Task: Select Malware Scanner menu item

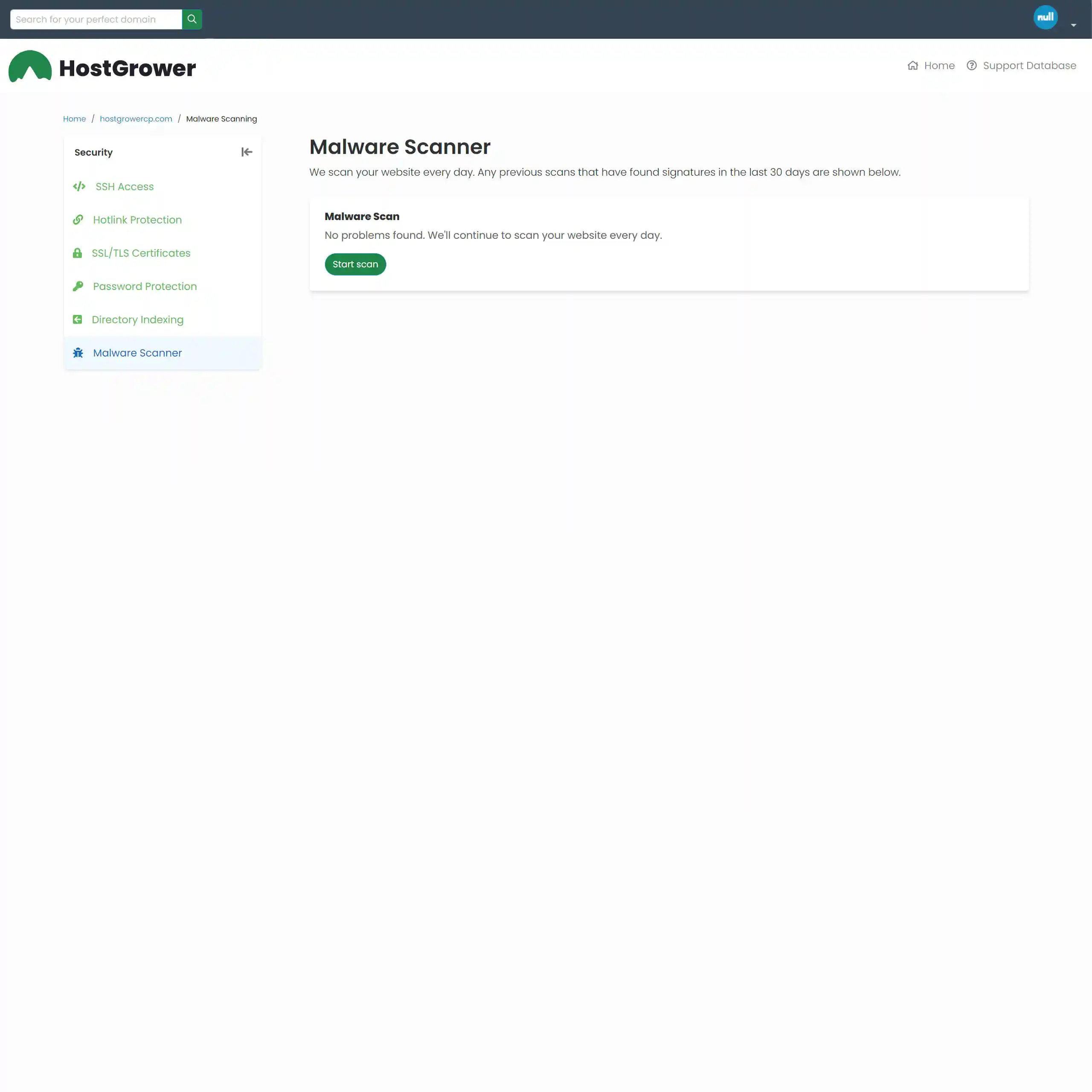Action: pyautogui.click(x=162, y=353)
